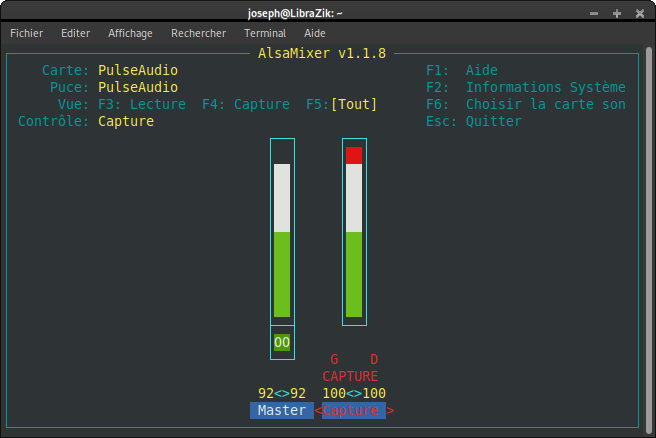Open the Fichier menu
The width and height of the screenshot is (656, 438).
pyautogui.click(x=26, y=33)
